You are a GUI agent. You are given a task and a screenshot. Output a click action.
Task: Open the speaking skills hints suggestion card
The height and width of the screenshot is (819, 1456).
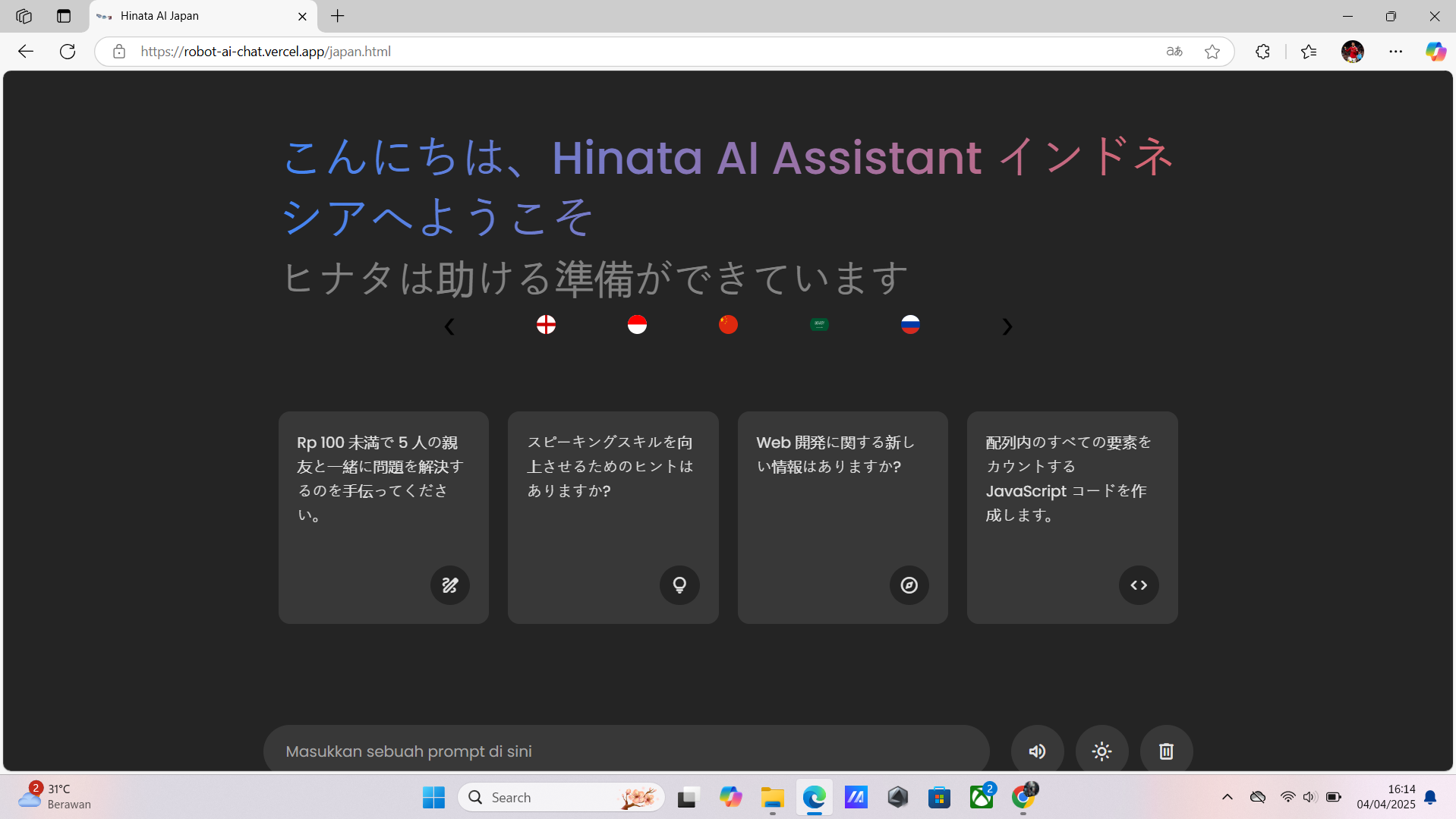coord(613,518)
